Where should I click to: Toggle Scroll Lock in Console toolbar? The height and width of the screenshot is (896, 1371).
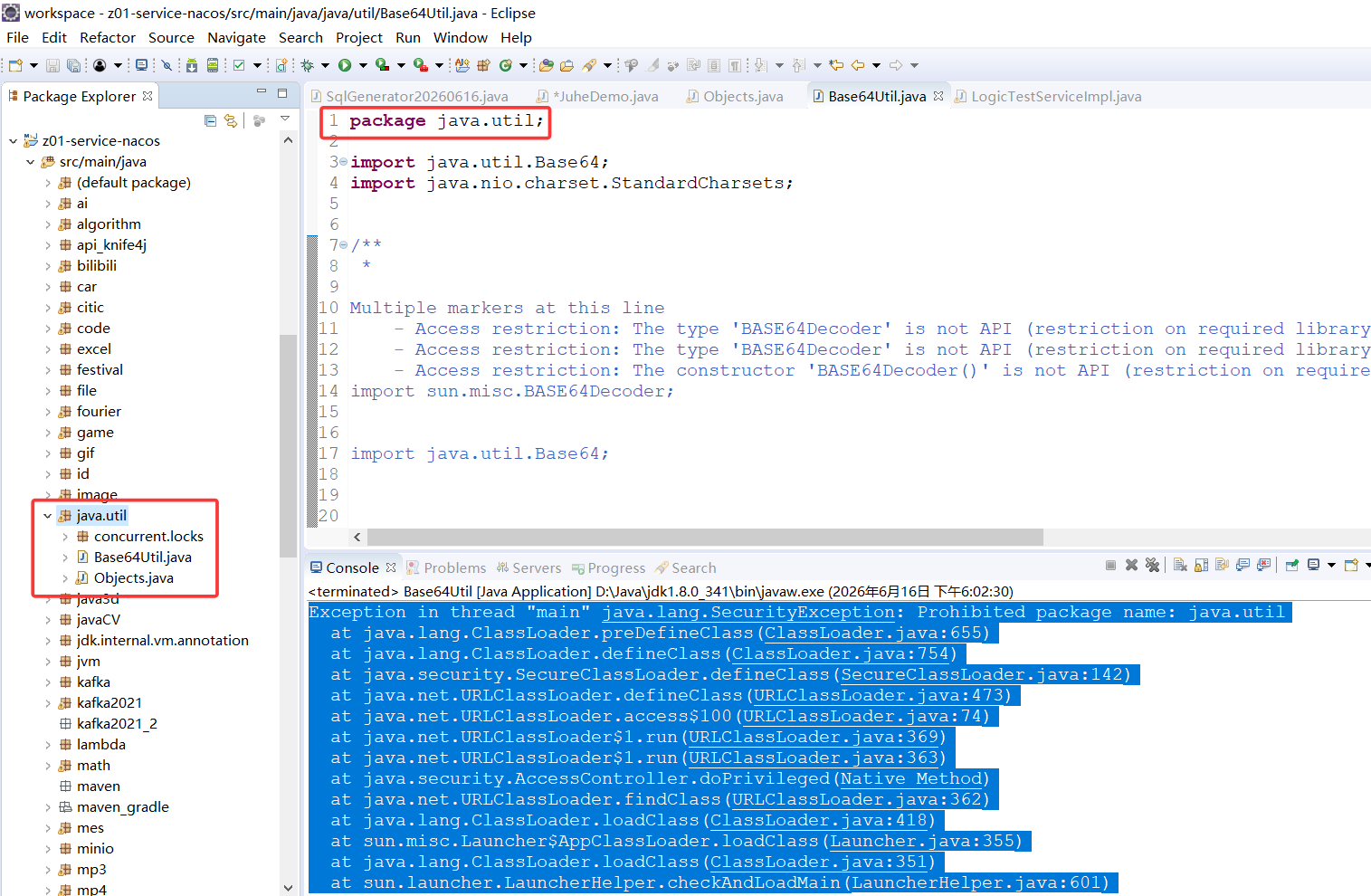tap(1201, 565)
